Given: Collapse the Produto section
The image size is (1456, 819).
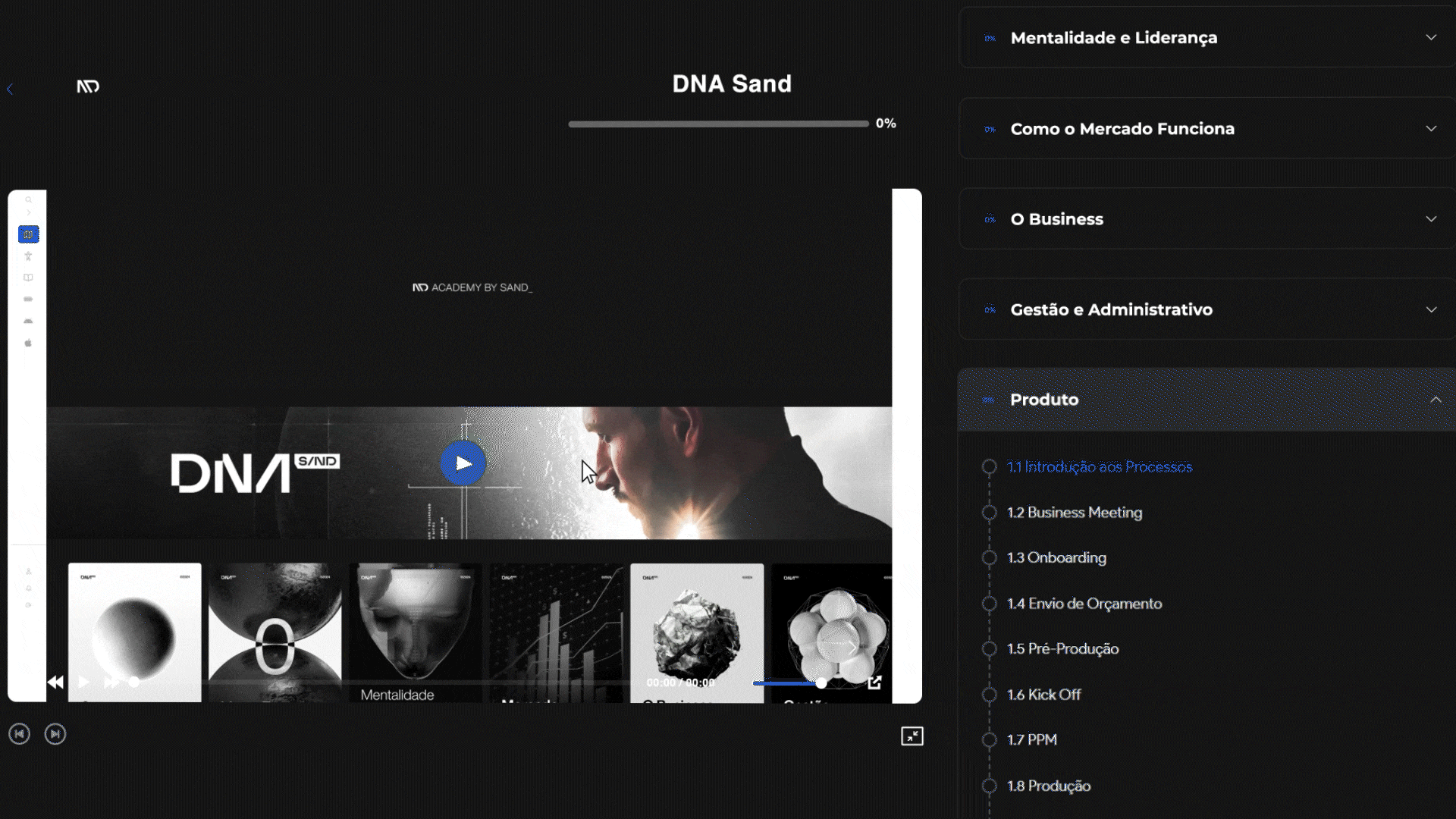Looking at the screenshot, I should (x=1207, y=400).
